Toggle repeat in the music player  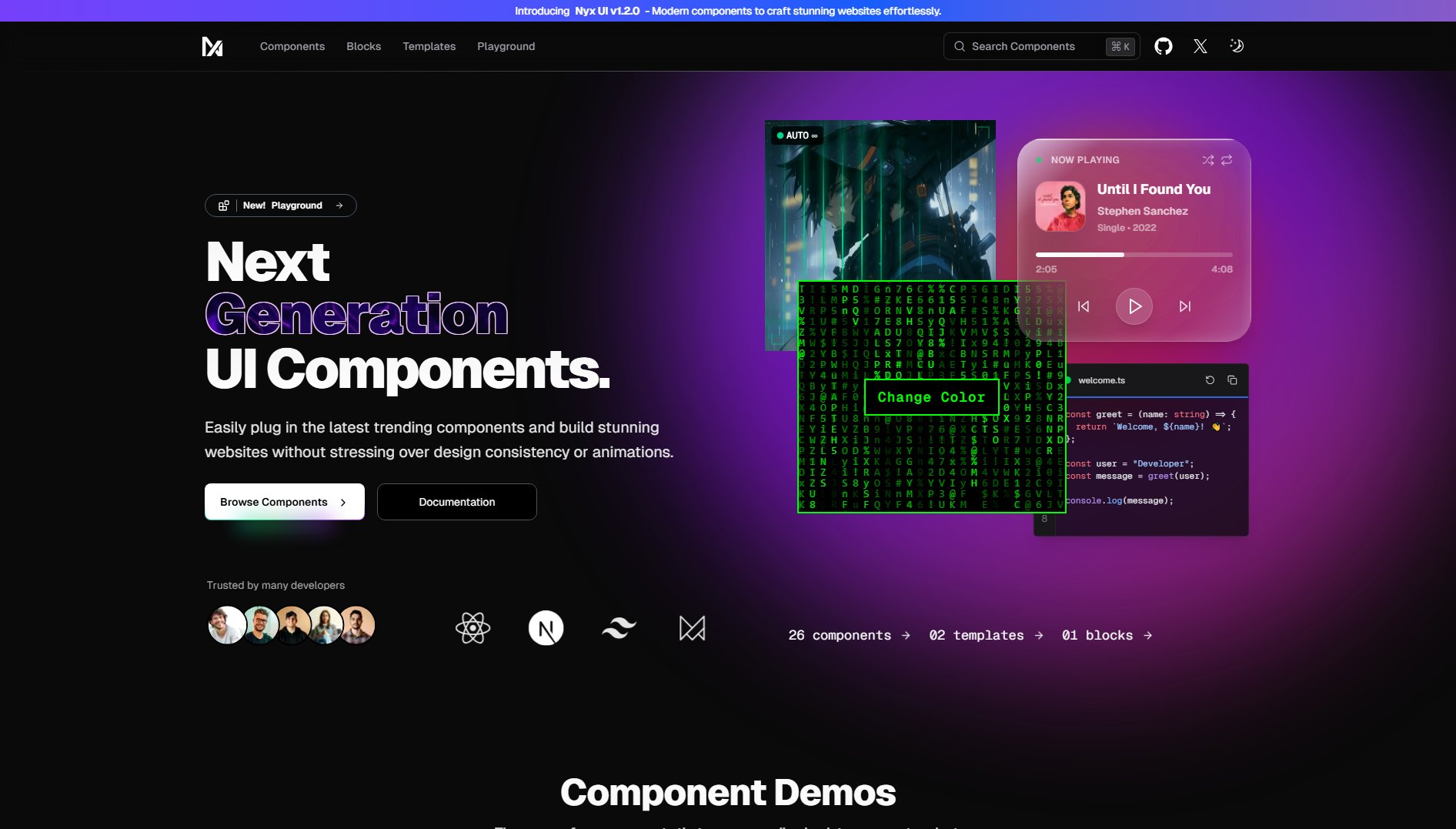coord(1227,160)
